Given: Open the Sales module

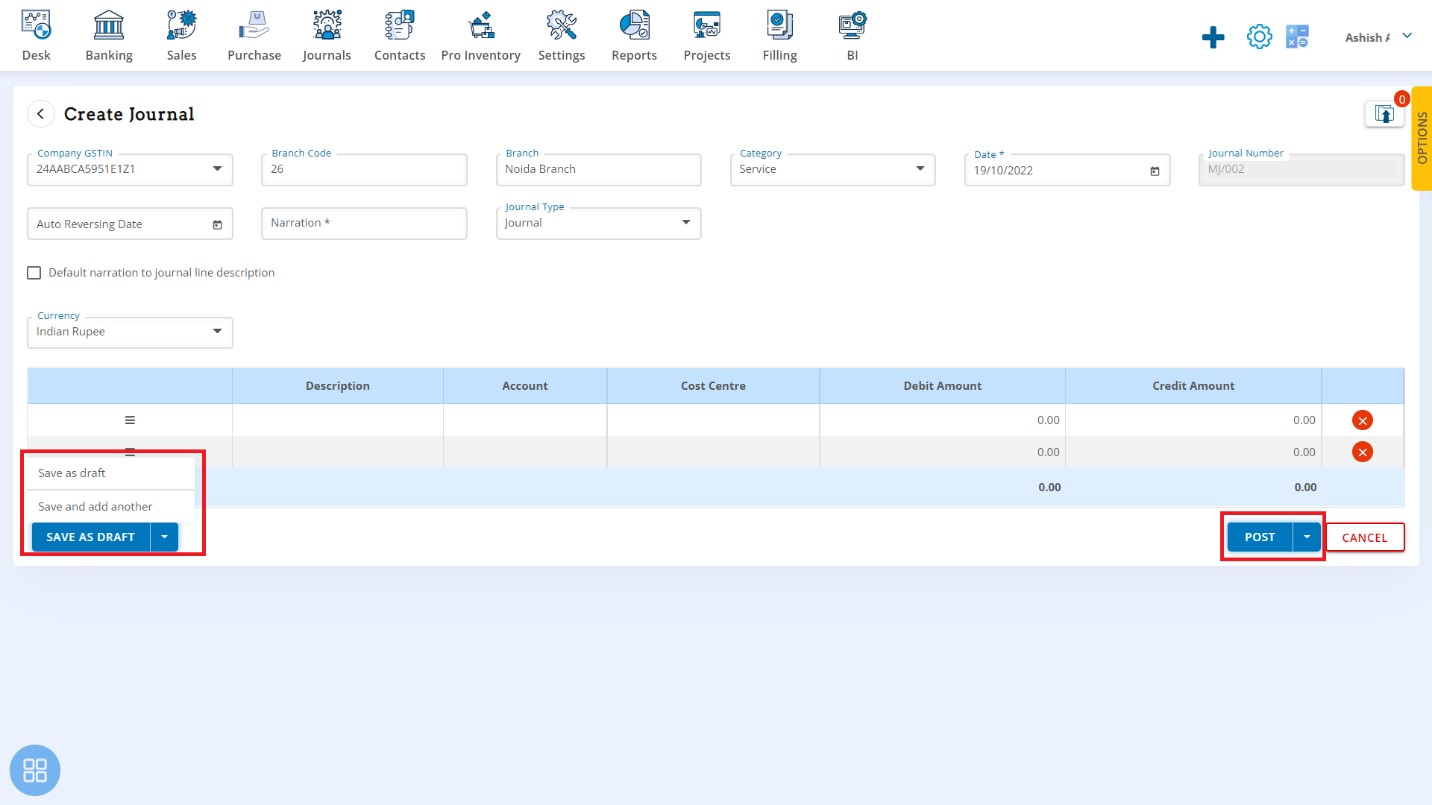Looking at the screenshot, I should (x=182, y=36).
